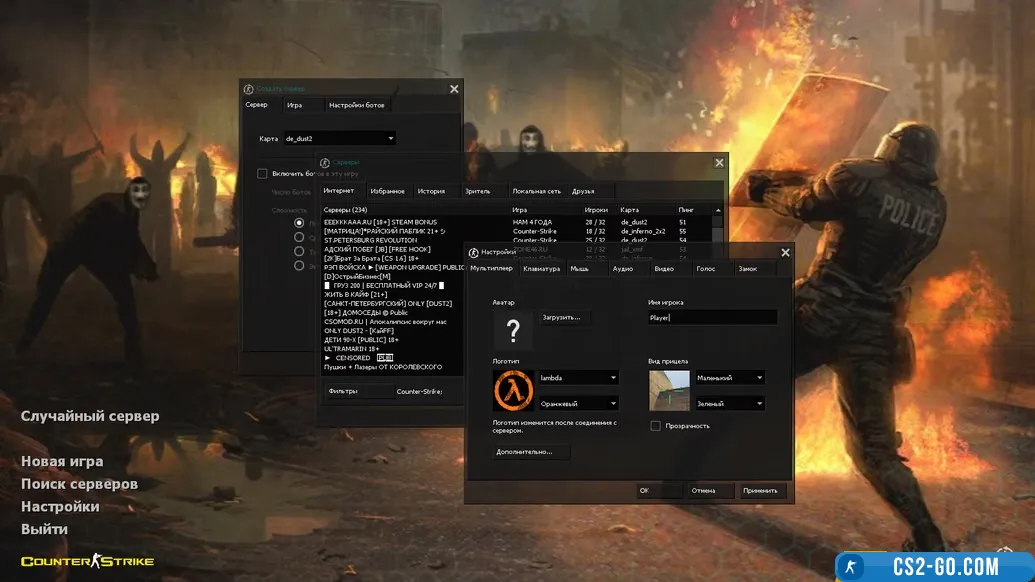Open the lambda logo type dropdown
The image size is (1035, 582).
(578, 378)
